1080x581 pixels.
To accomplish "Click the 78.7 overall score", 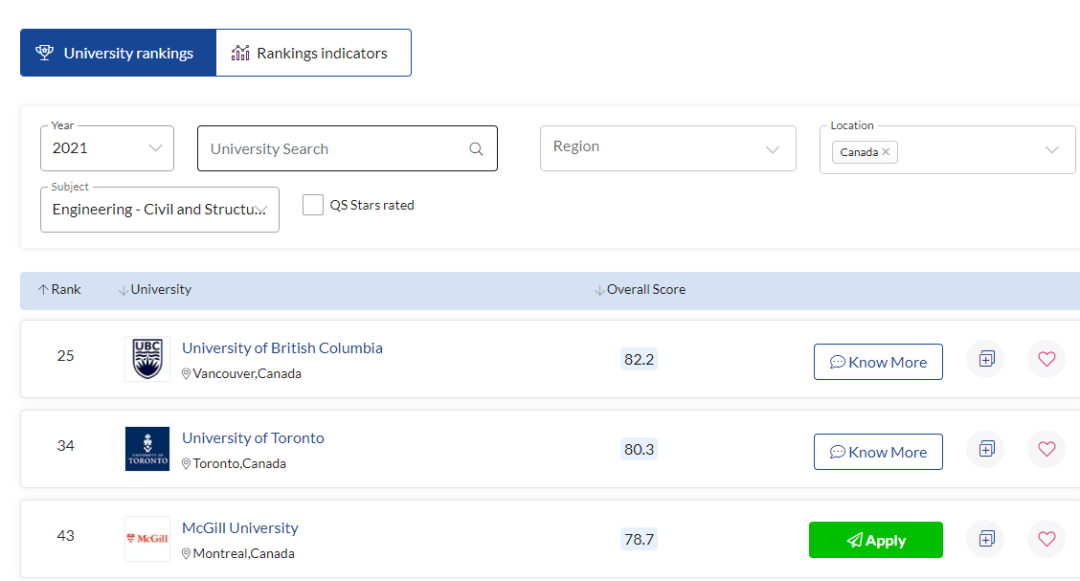I will pos(639,539).
